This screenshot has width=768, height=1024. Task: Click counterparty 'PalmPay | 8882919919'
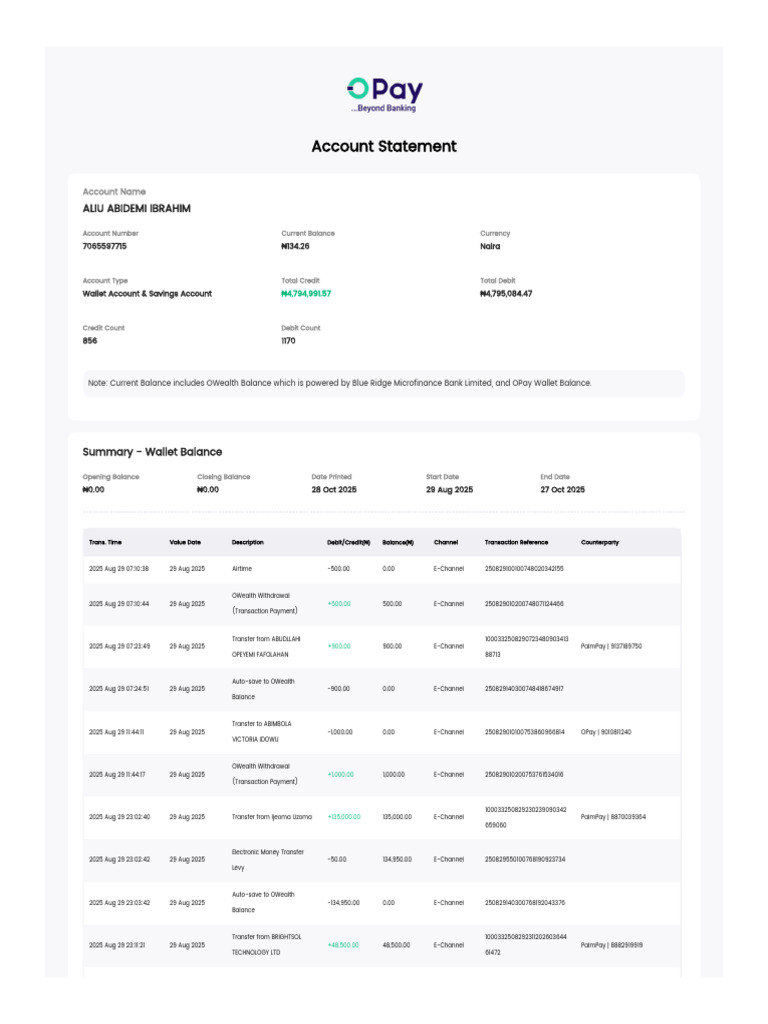611,945
